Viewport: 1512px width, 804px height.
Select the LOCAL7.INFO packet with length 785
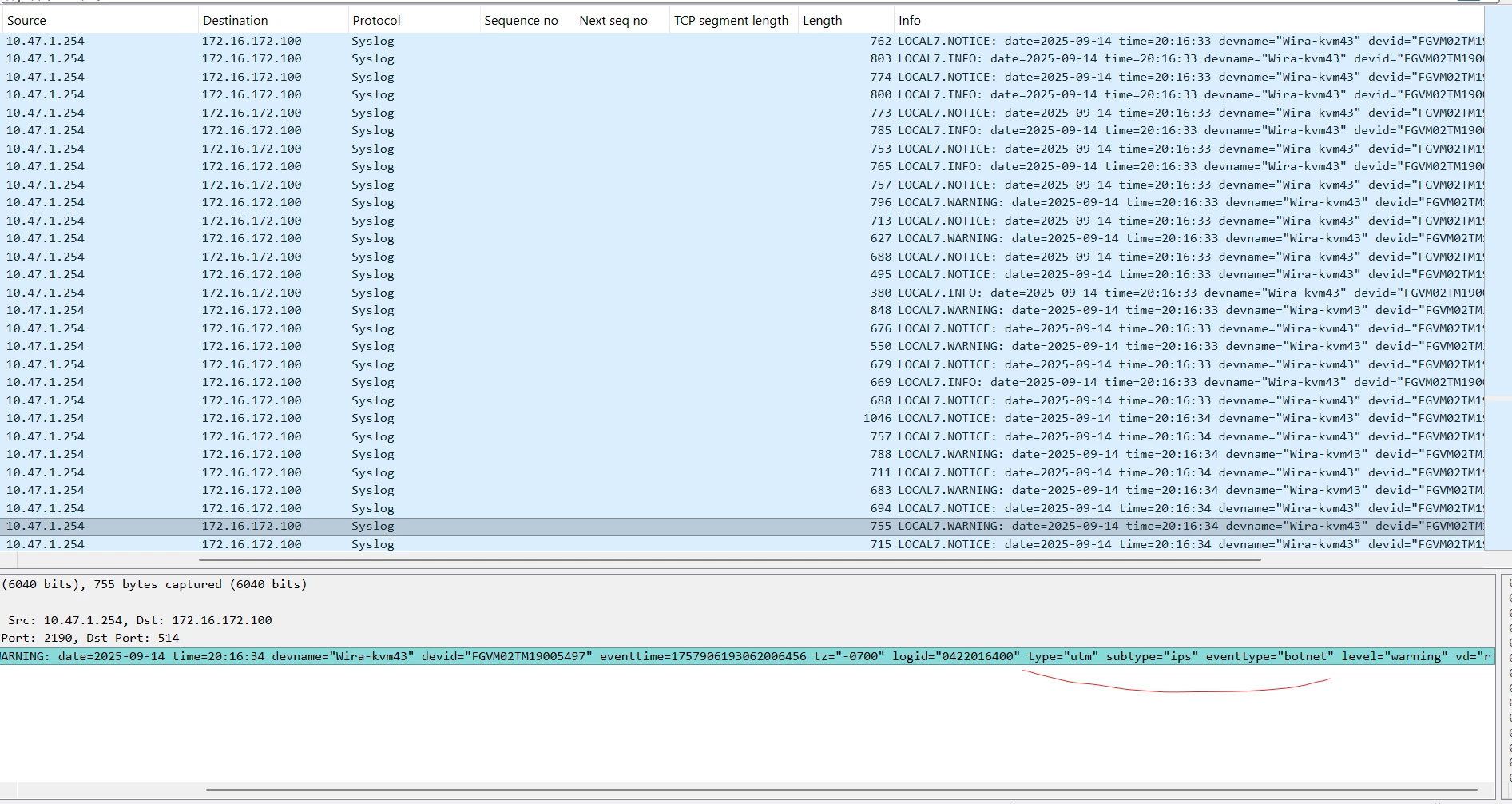pos(742,130)
